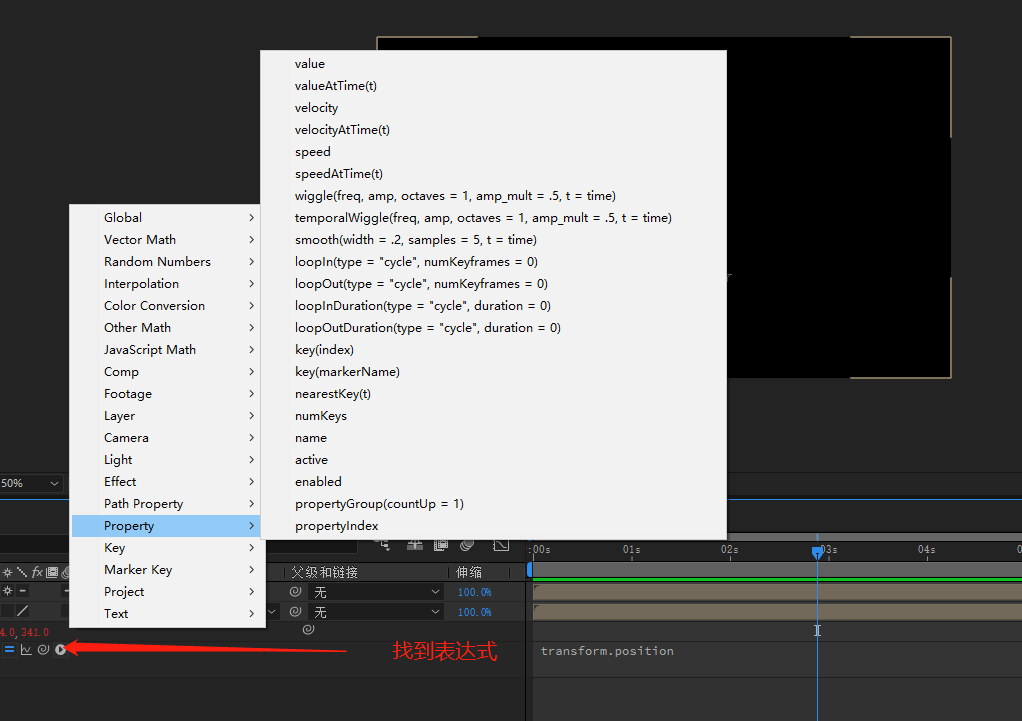Click the collapse transformations sun icon in the column header
This screenshot has height=721, width=1022.
click(x=7, y=572)
